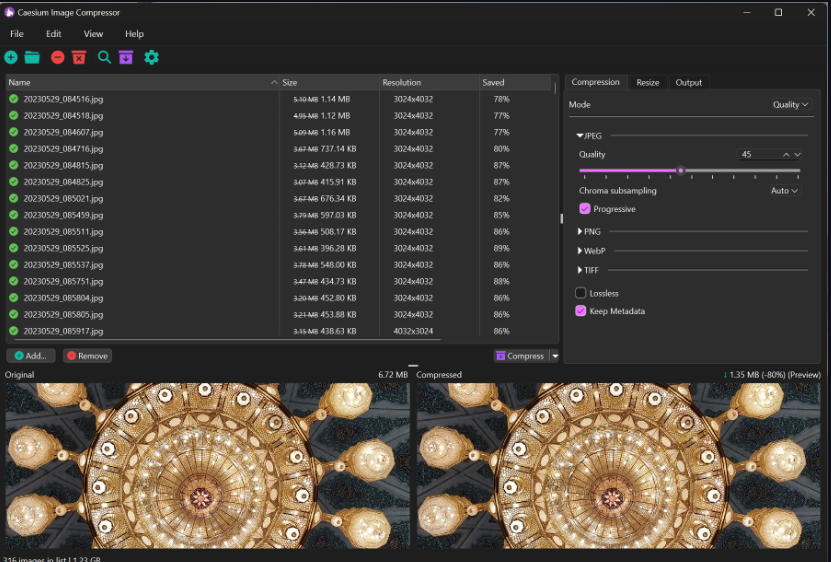Expand the PNG section
831x562 pixels.
point(580,231)
